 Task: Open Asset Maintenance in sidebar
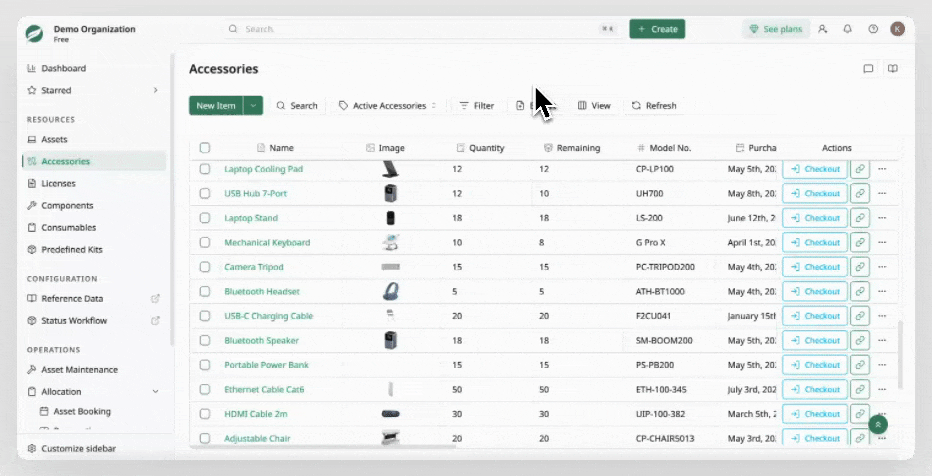[x=94, y=369]
